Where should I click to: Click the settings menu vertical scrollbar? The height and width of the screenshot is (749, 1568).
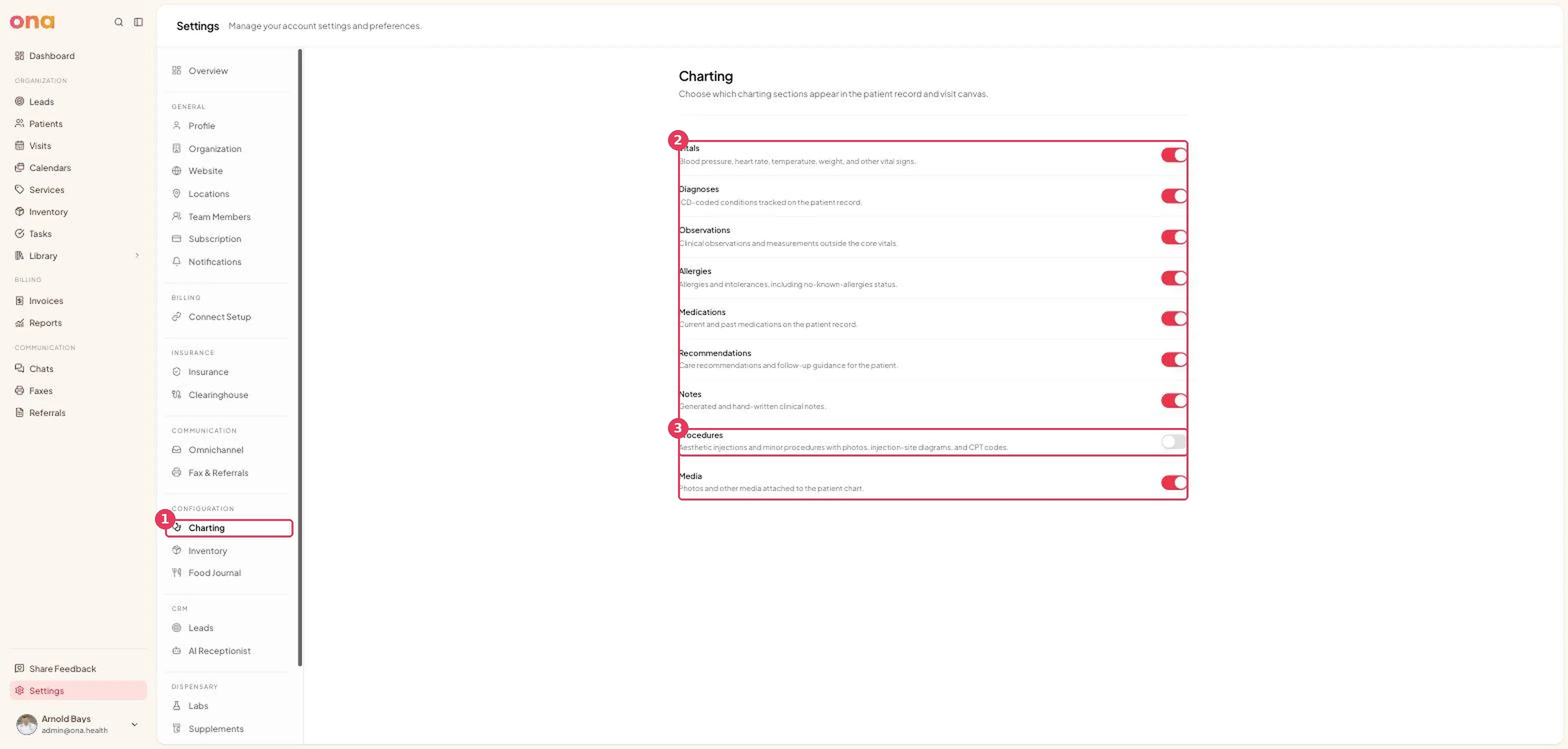coord(300,357)
